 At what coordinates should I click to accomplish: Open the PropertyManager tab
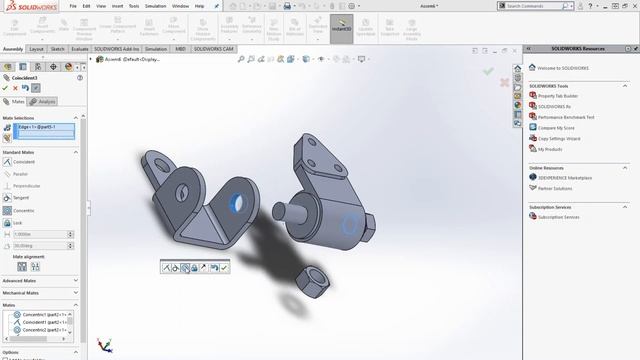point(23,67)
